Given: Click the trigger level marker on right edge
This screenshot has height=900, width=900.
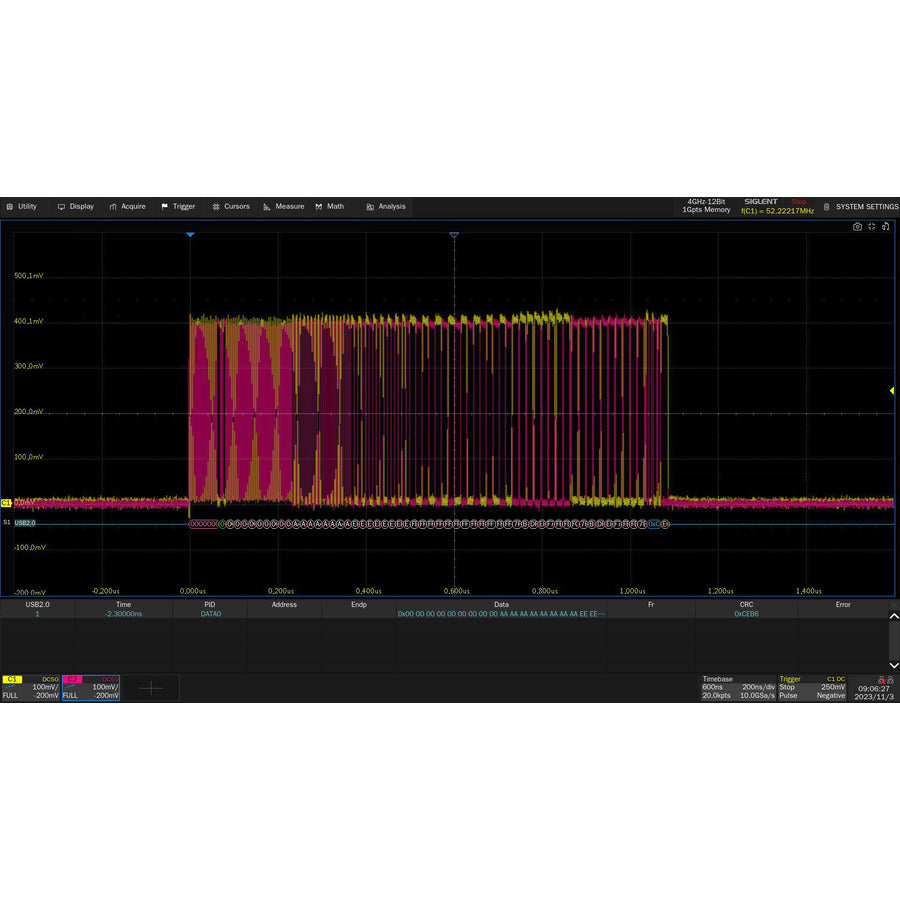Looking at the screenshot, I should (892, 391).
